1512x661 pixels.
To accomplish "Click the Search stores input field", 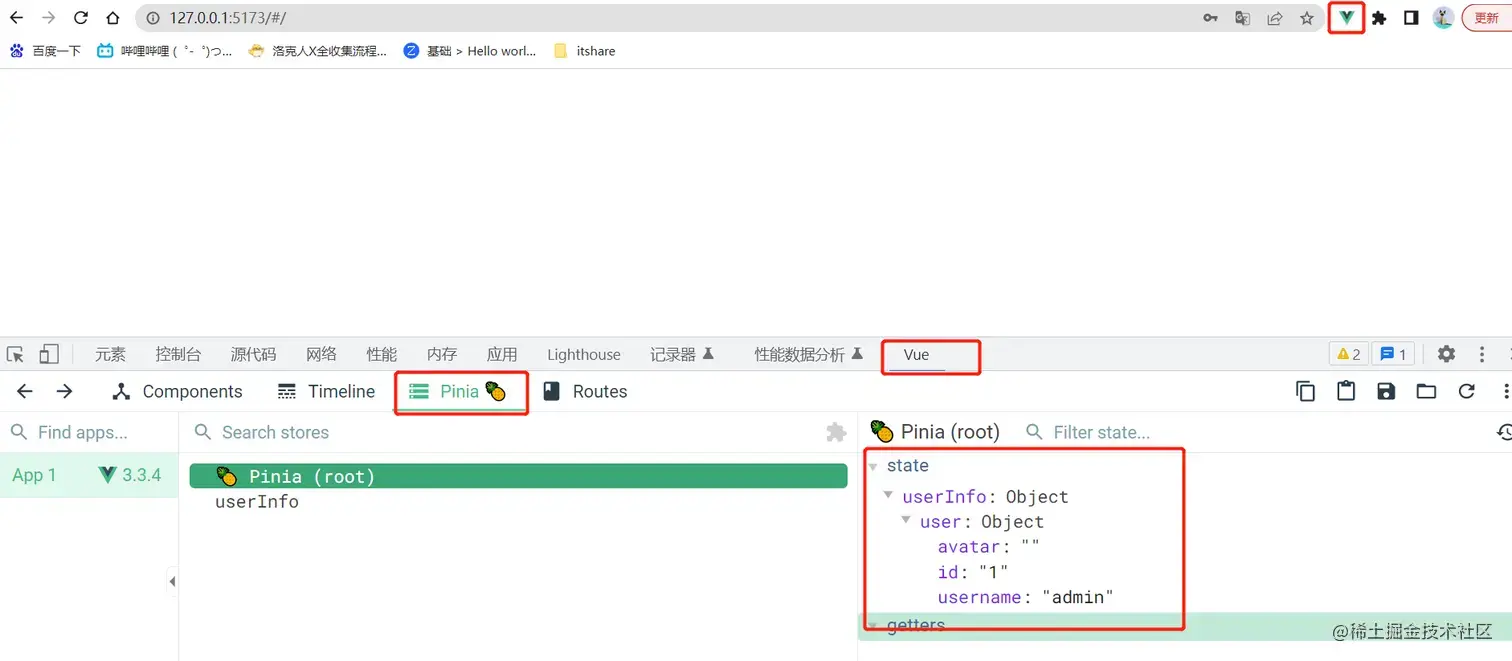I will point(505,432).
